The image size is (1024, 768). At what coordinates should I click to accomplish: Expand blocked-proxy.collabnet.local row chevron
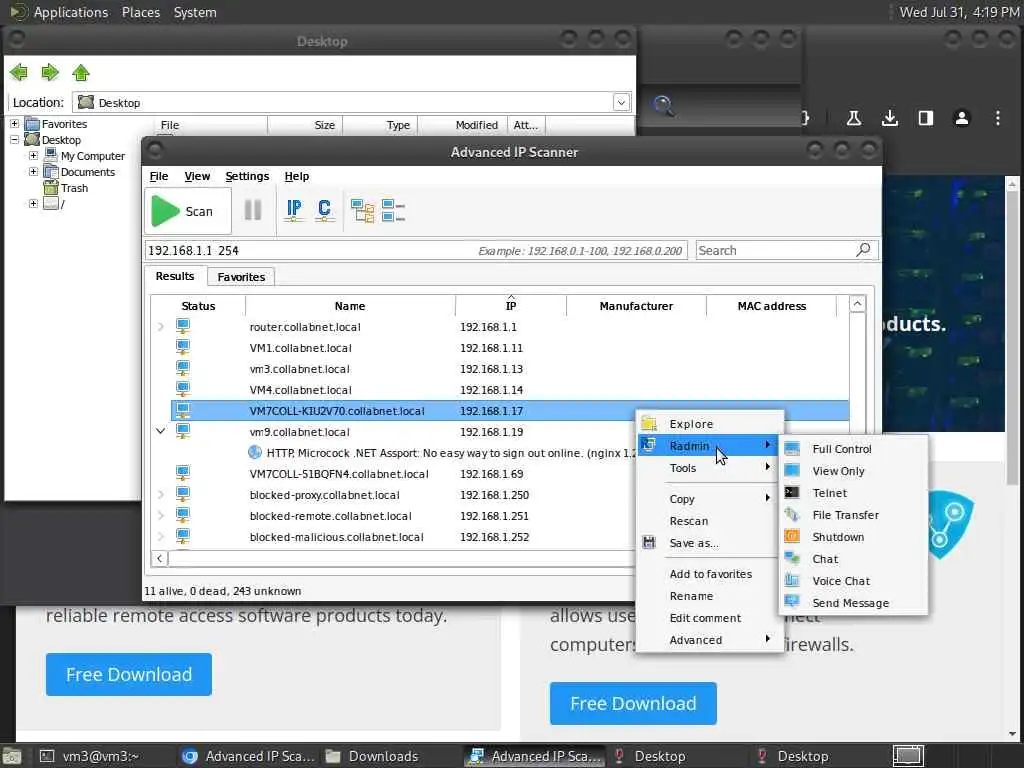tap(161, 494)
